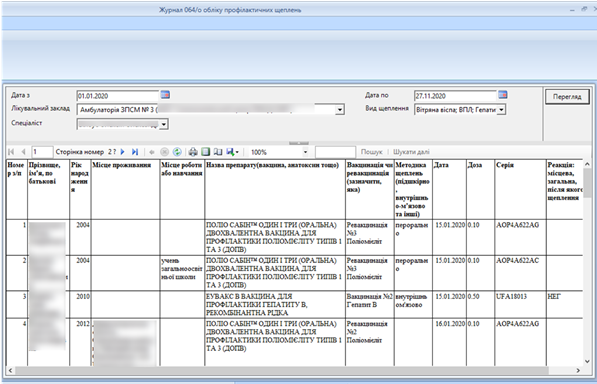Click the horizontal scrollbar's right arrow

578,370
